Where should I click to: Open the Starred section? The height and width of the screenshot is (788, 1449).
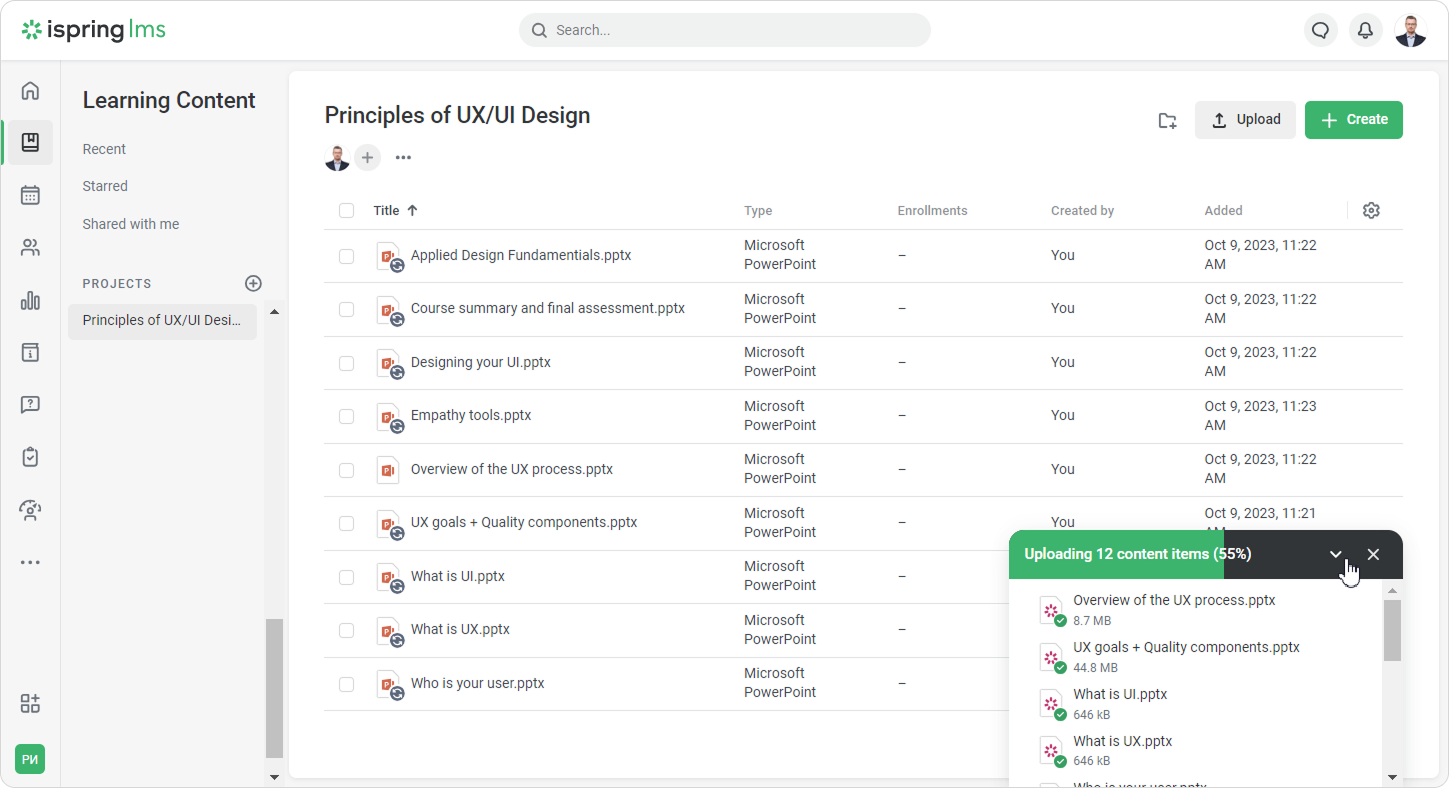105,186
